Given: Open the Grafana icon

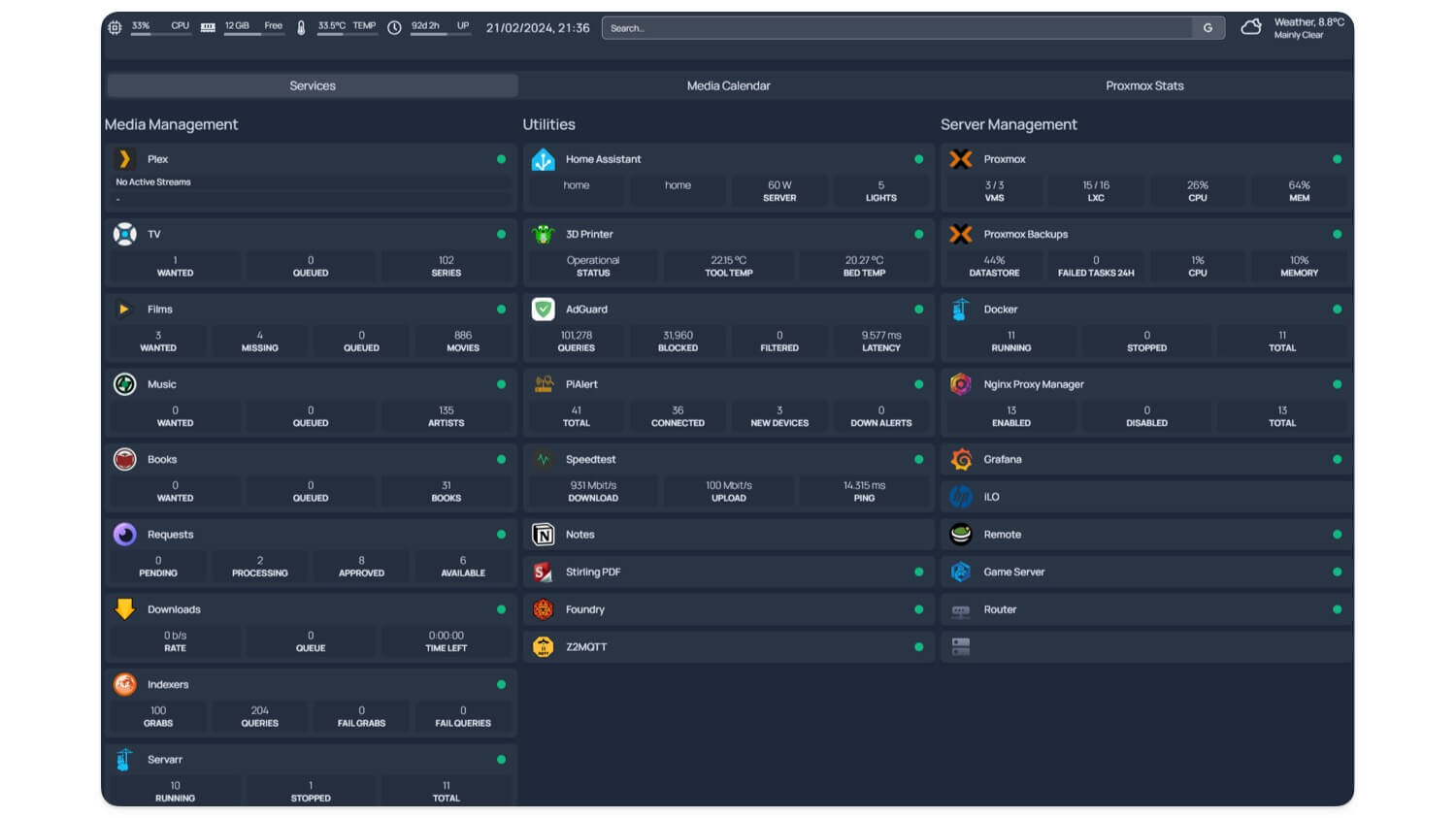Looking at the screenshot, I should point(961,459).
